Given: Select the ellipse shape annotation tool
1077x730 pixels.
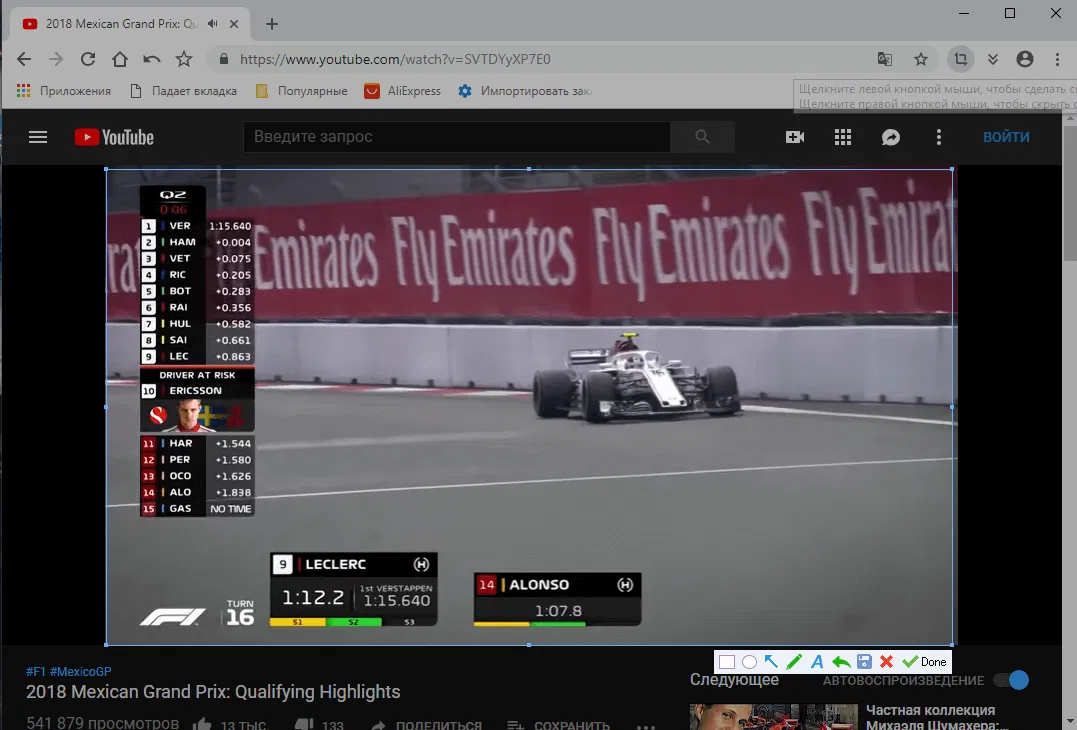Looking at the screenshot, I should pos(749,662).
